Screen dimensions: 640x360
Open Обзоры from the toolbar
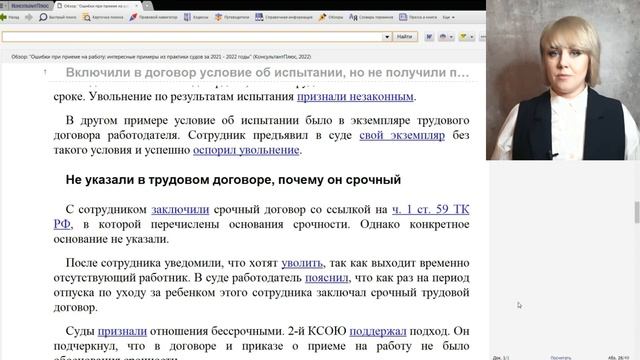point(331,17)
